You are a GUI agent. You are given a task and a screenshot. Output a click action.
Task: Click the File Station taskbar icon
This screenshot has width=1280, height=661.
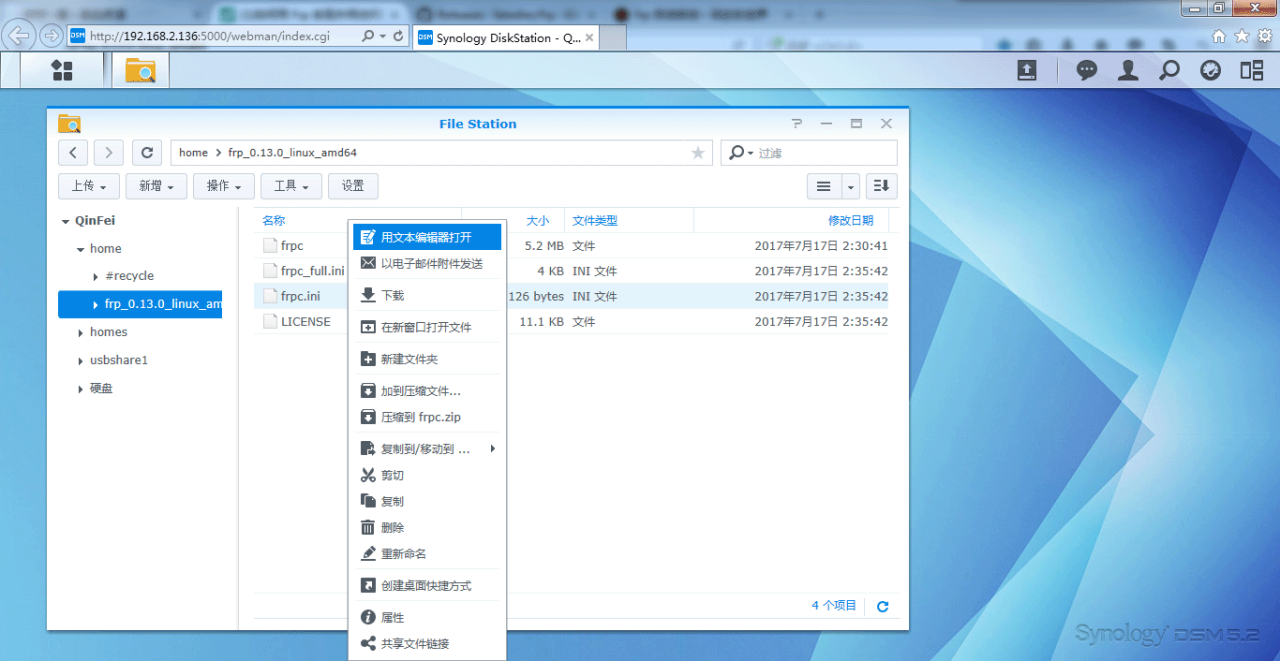pyautogui.click(x=140, y=70)
